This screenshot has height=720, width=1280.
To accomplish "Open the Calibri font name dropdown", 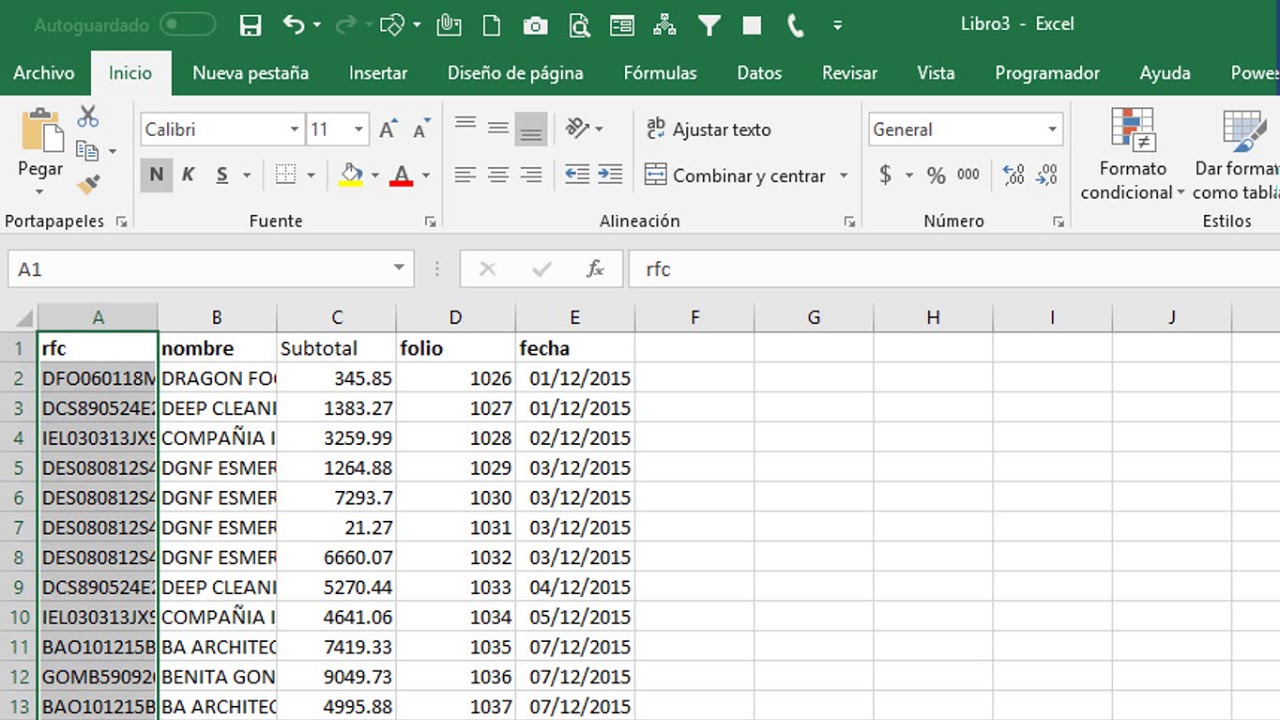I will tap(294, 130).
